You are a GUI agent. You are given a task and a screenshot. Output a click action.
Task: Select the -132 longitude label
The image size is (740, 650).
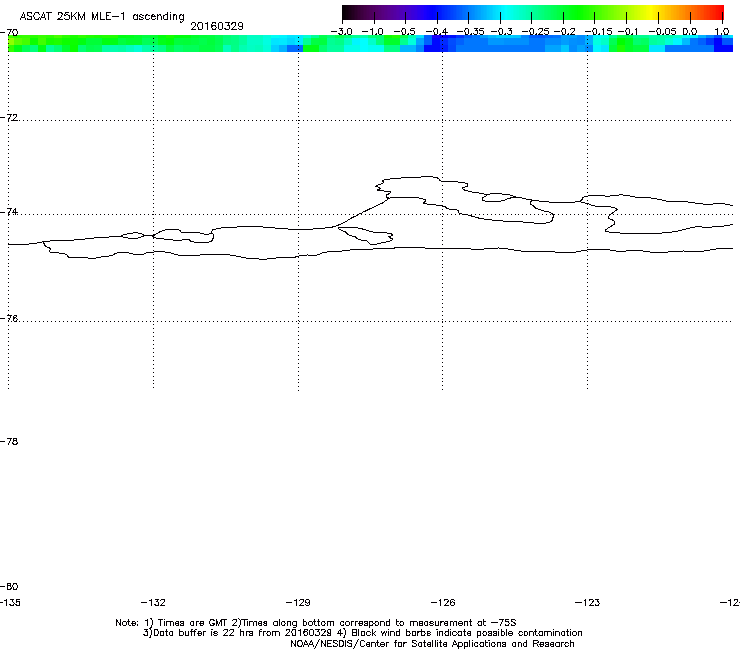[153, 602]
